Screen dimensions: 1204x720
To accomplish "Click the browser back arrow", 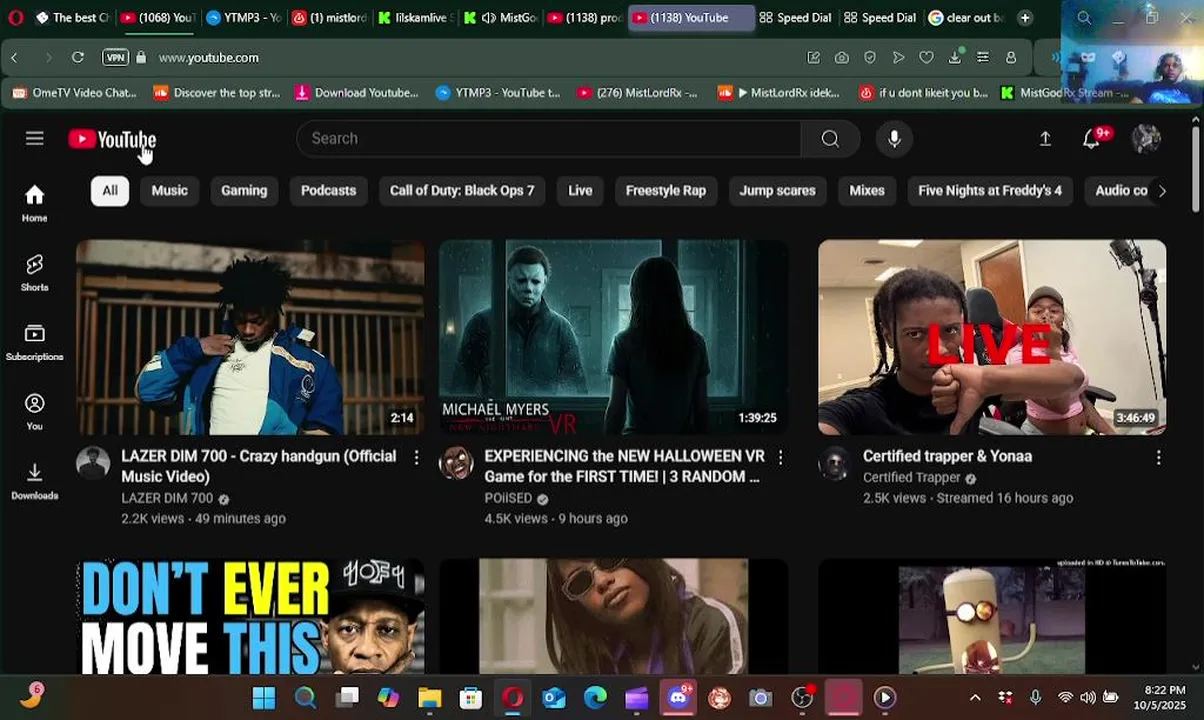I will point(14,58).
